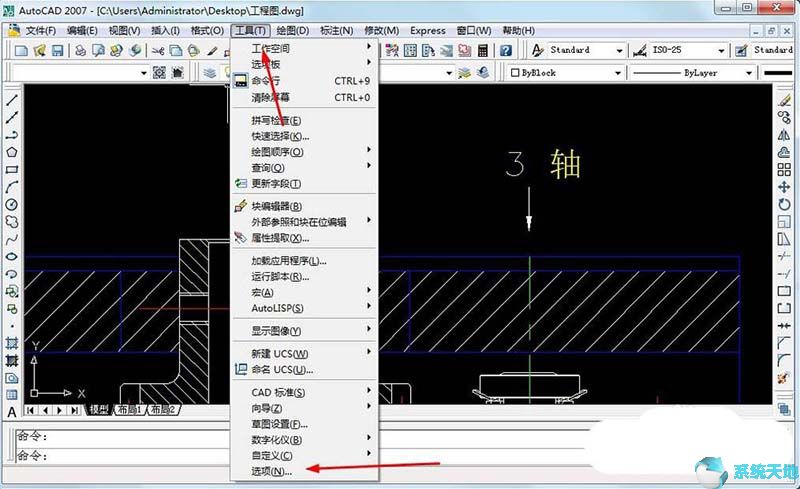The height and width of the screenshot is (489, 800).
Task: Switch to the 布局2 tab
Action: [163, 410]
